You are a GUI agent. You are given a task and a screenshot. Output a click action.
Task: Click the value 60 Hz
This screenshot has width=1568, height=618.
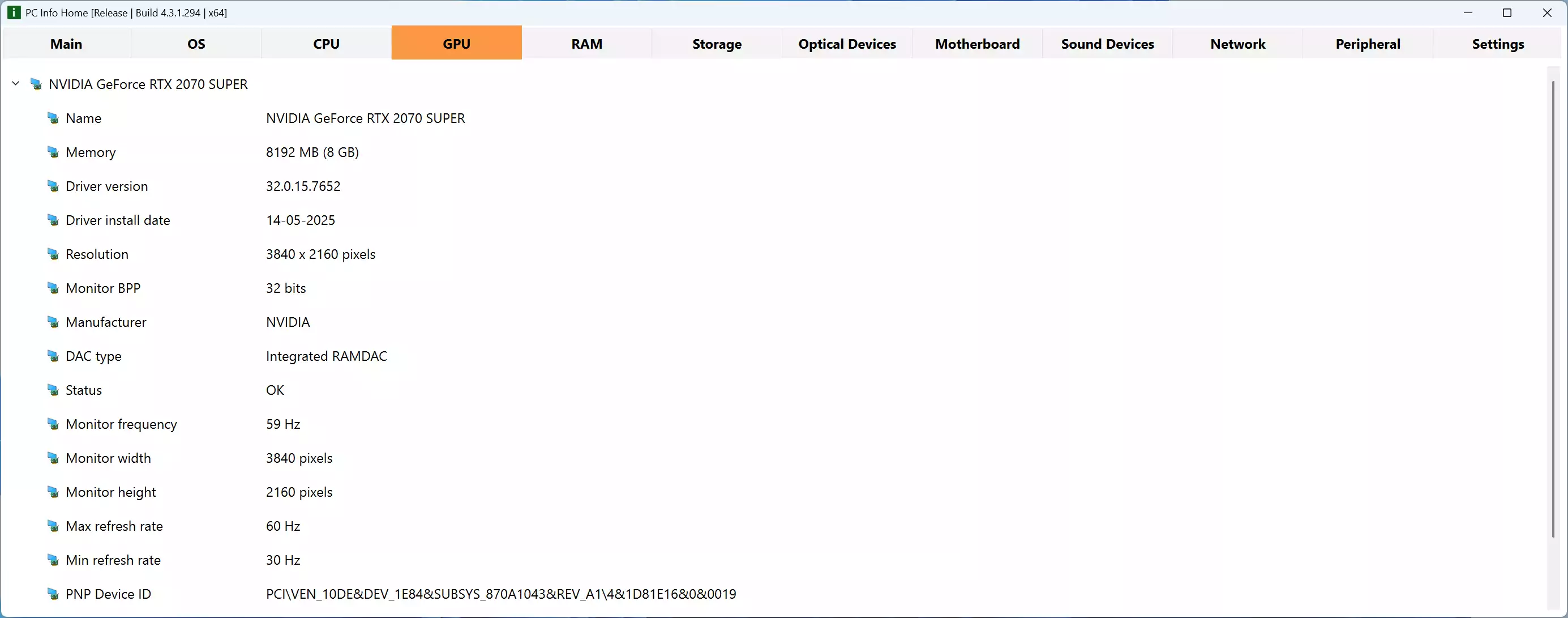pos(283,526)
